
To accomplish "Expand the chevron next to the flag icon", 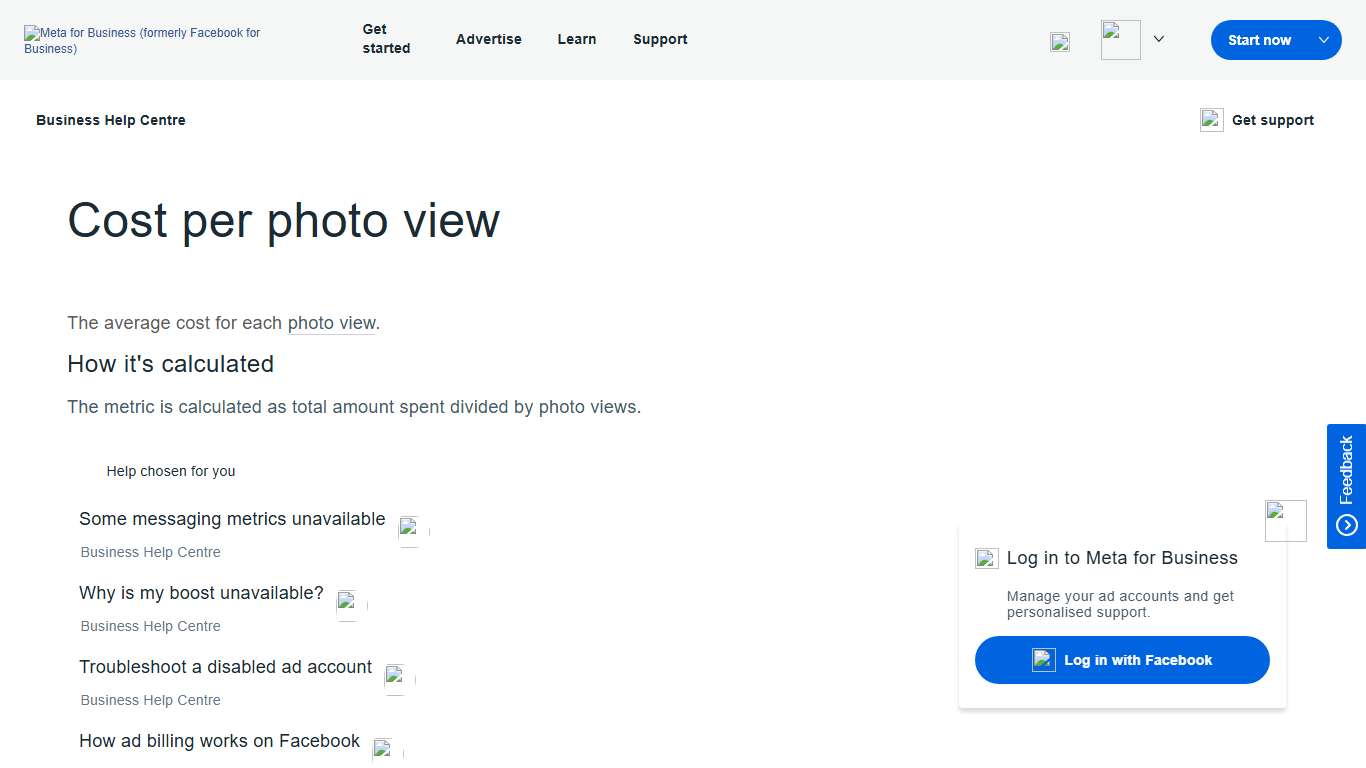I will [x=1158, y=40].
